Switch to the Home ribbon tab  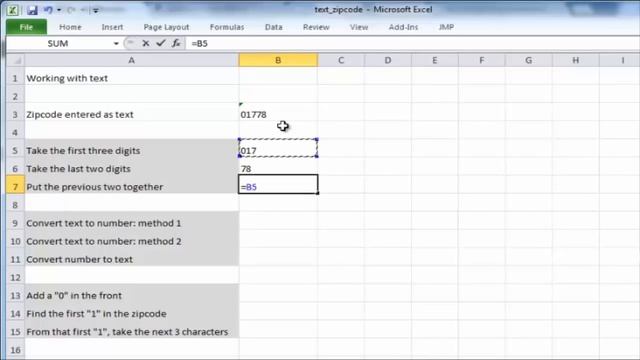(70, 27)
